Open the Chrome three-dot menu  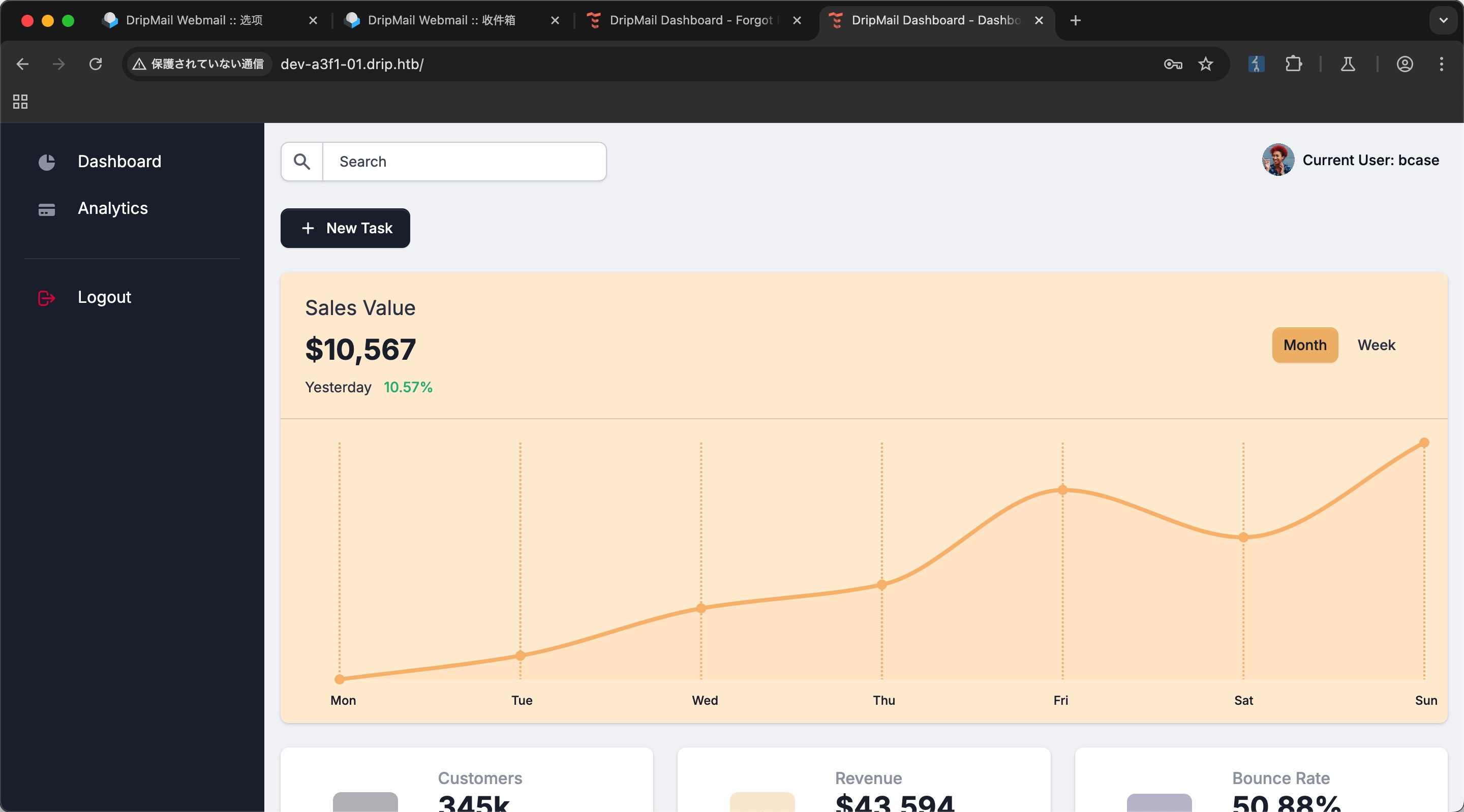click(1441, 64)
